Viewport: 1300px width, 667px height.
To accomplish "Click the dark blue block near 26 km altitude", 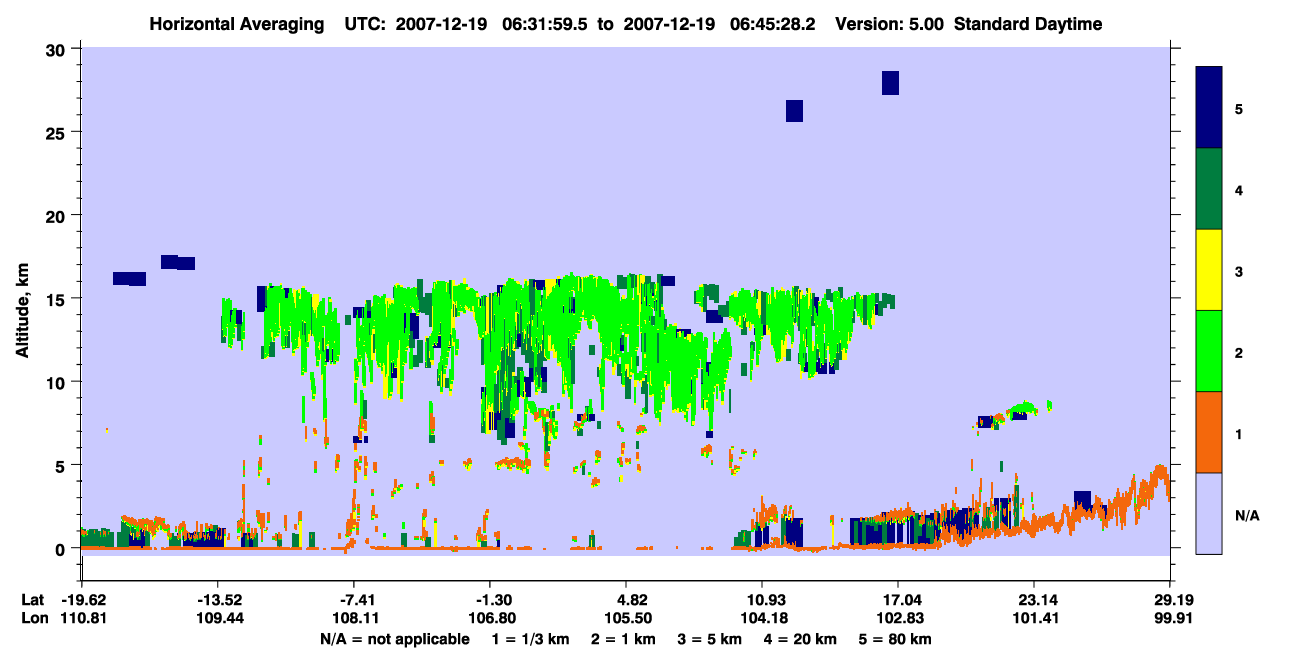I will tap(794, 111).
